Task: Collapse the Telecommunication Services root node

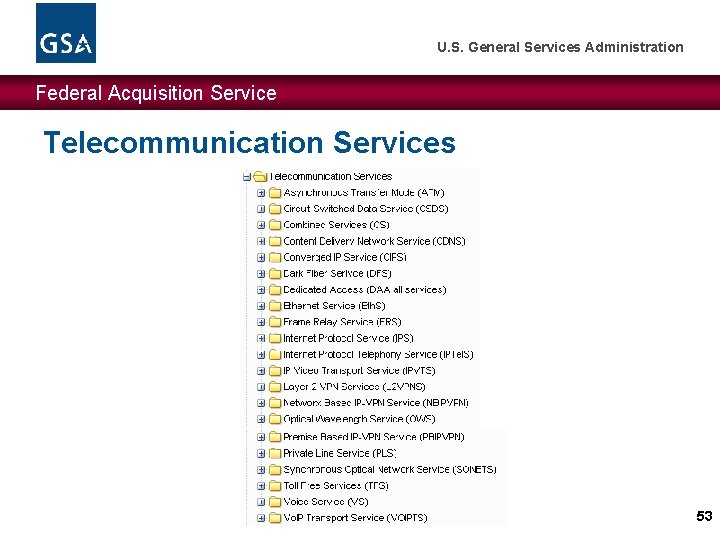Action: coord(247,177)
